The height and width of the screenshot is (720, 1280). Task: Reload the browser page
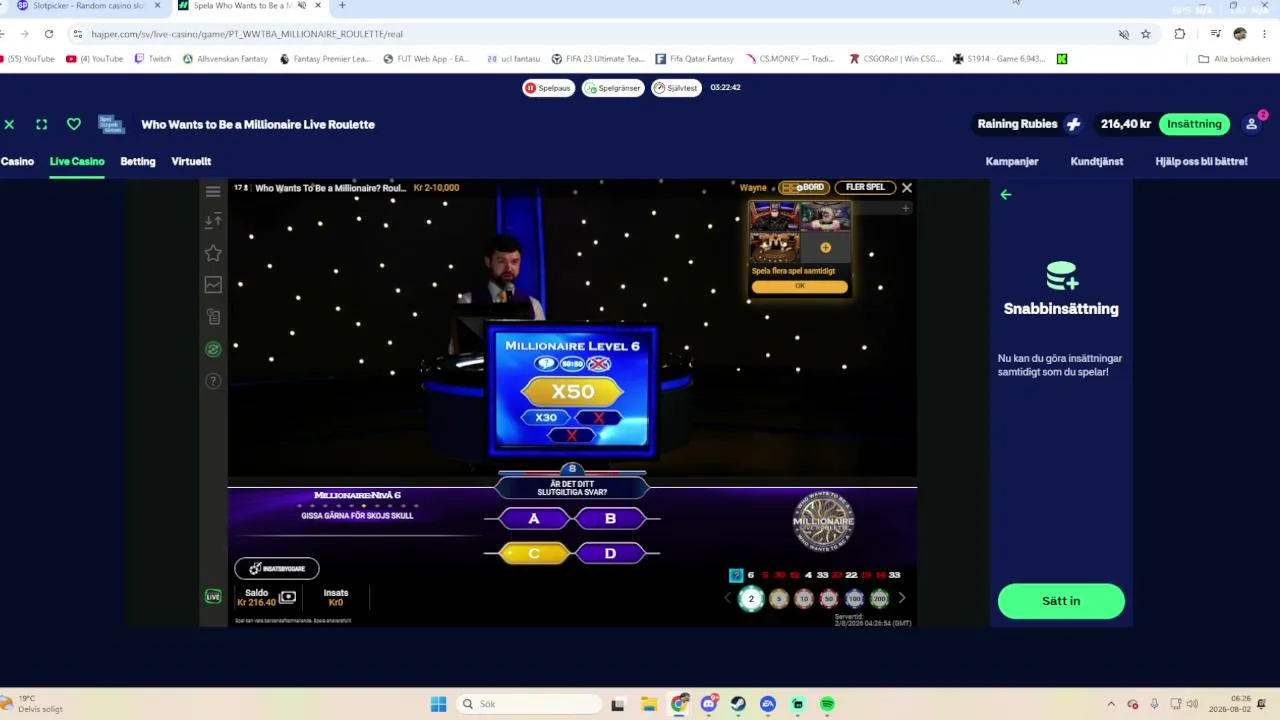[48, 34]
